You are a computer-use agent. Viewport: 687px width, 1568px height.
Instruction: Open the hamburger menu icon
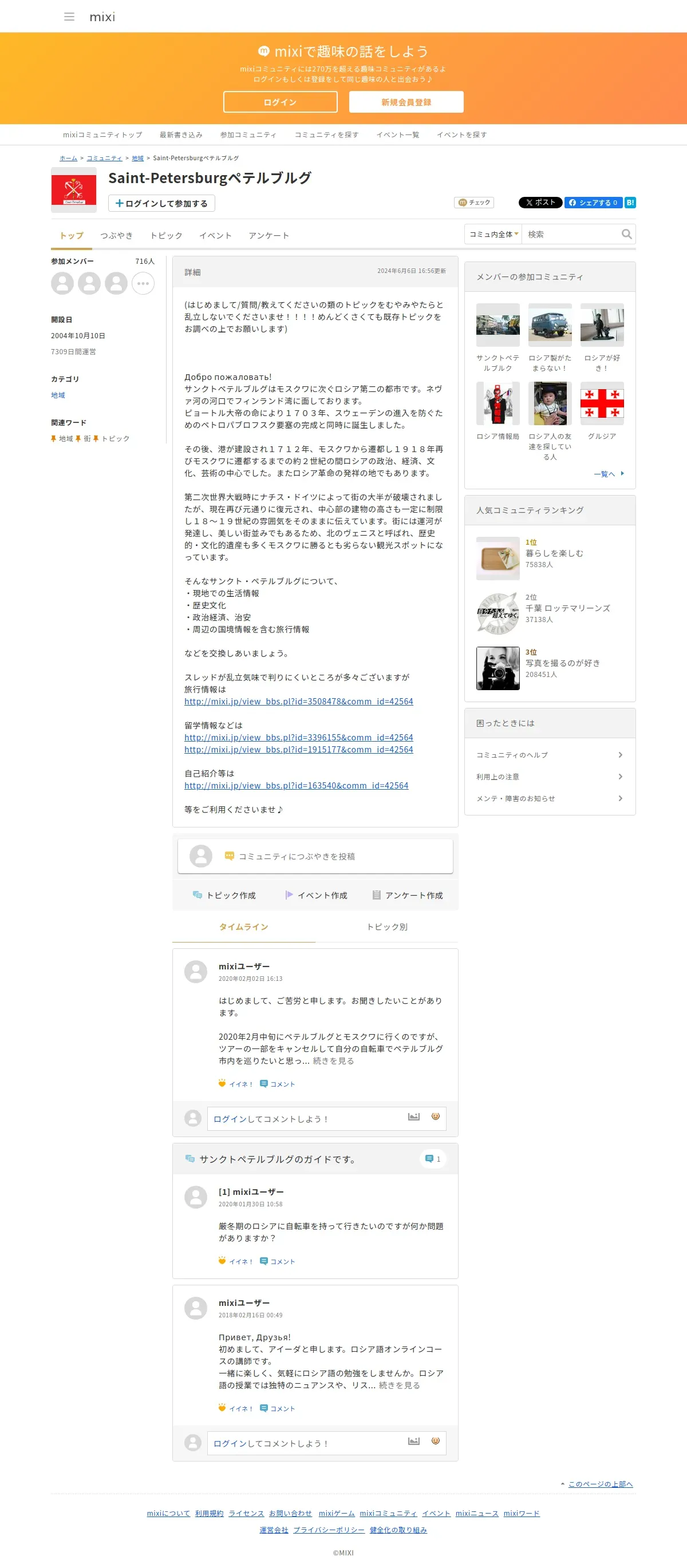coord(69,17)
